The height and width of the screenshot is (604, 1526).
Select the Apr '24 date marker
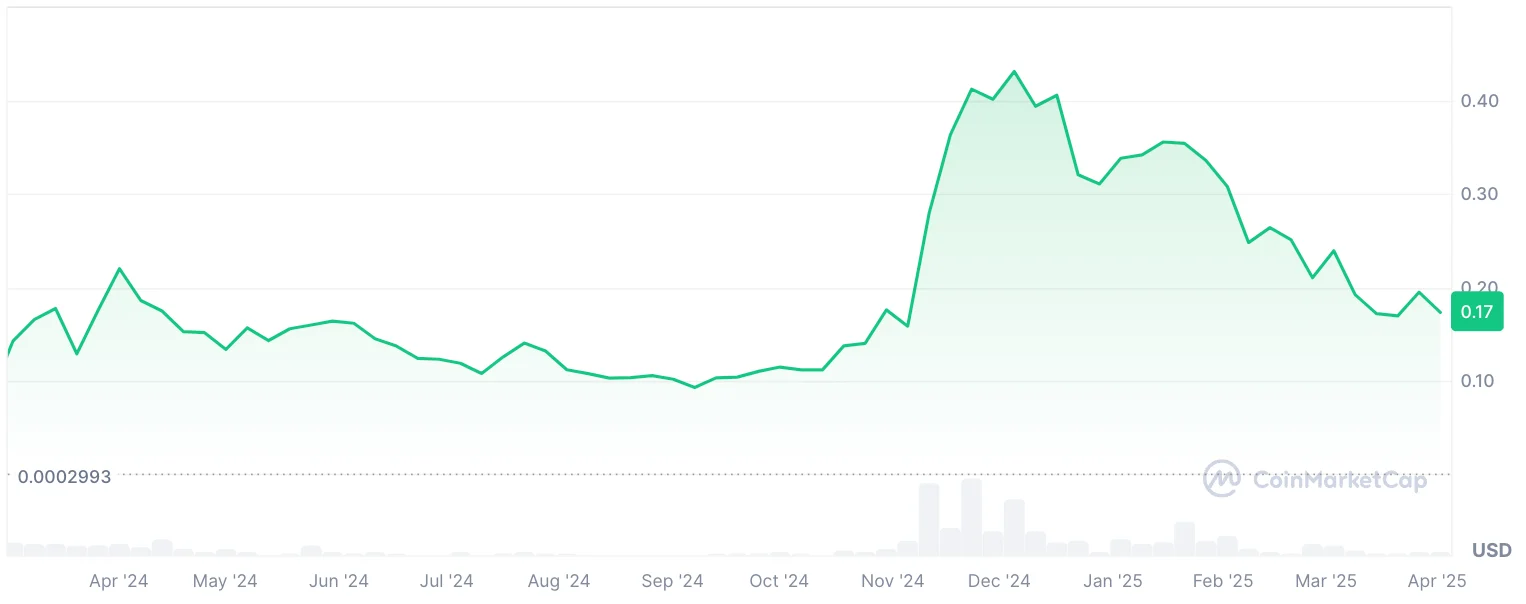[x=119, y=581]
